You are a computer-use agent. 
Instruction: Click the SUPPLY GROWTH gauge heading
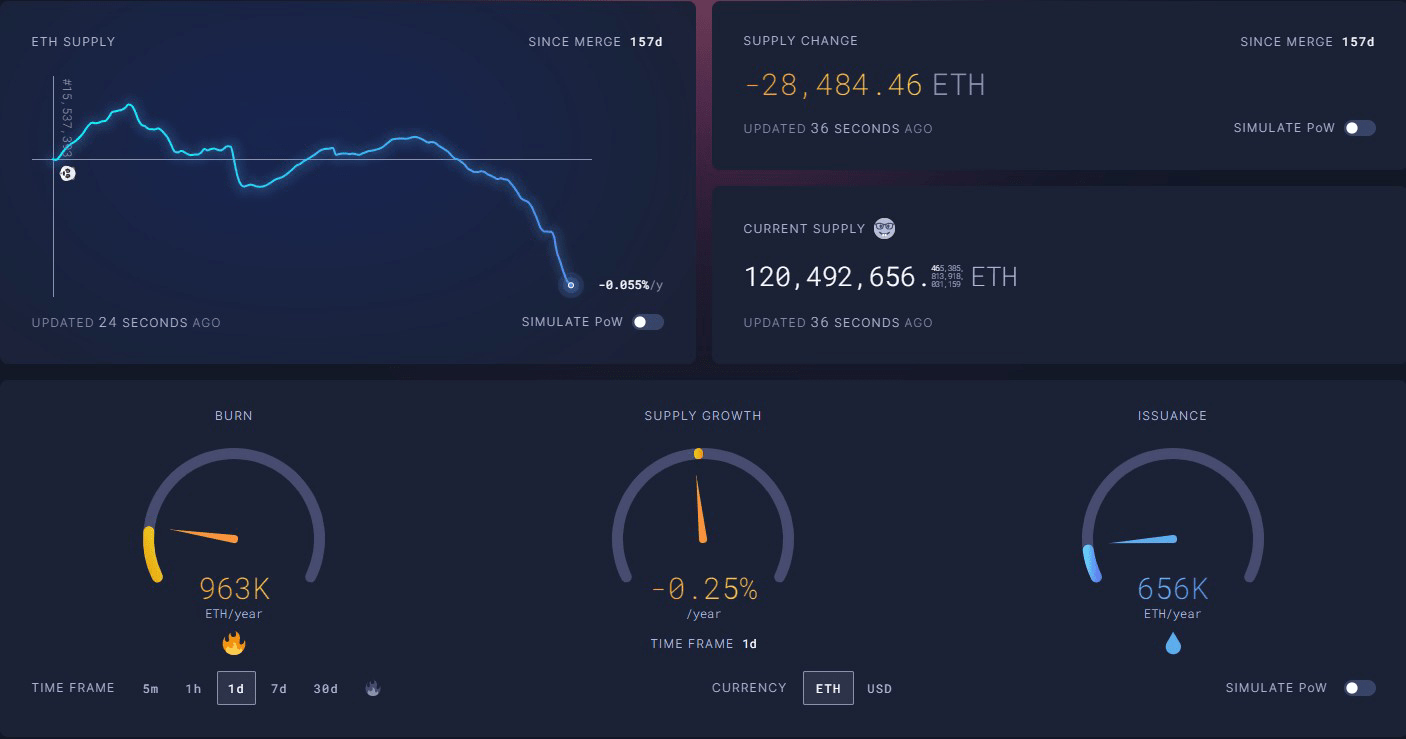(x=703, y=415)
